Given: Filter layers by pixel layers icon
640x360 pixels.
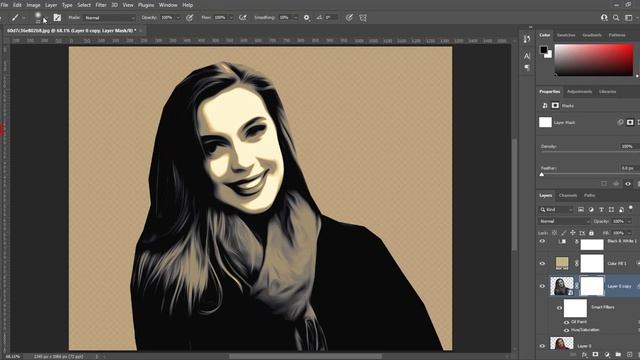Looking at the screenshot, I should [581, 209].
